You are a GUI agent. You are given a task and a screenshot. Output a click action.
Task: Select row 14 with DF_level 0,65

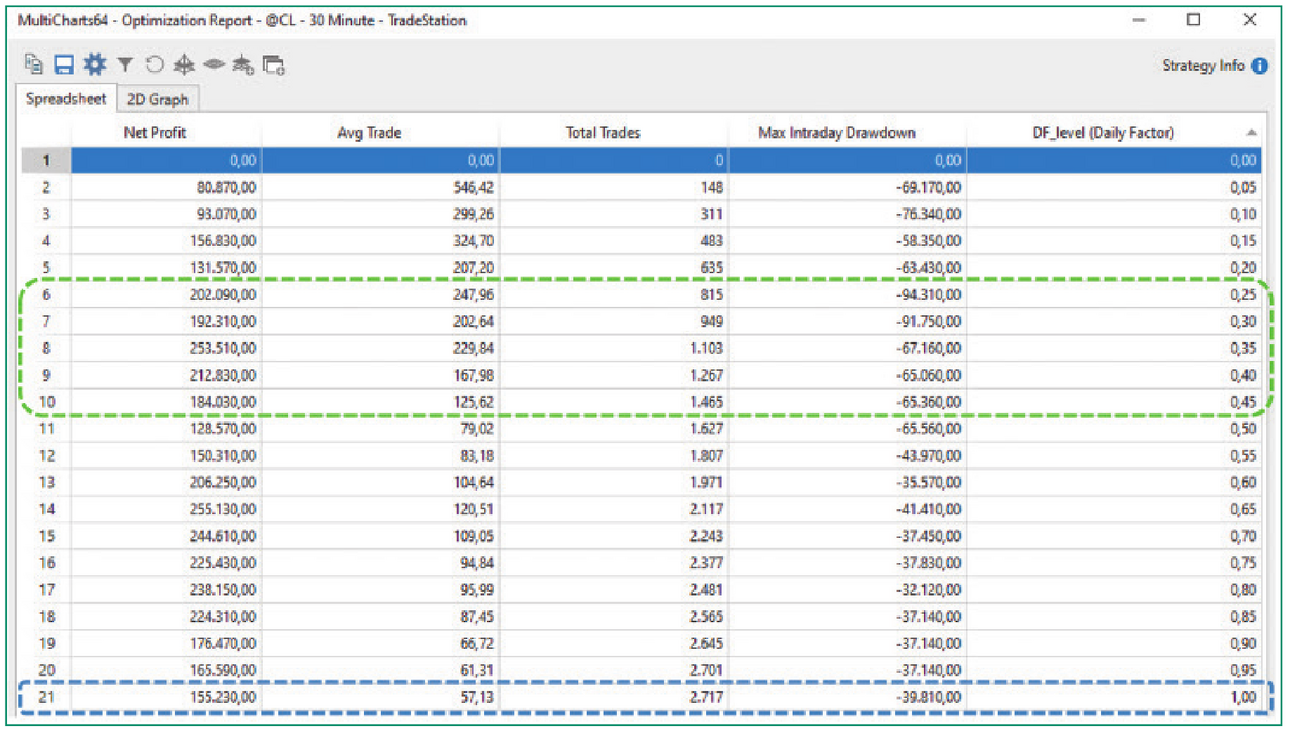click(641, 509)
